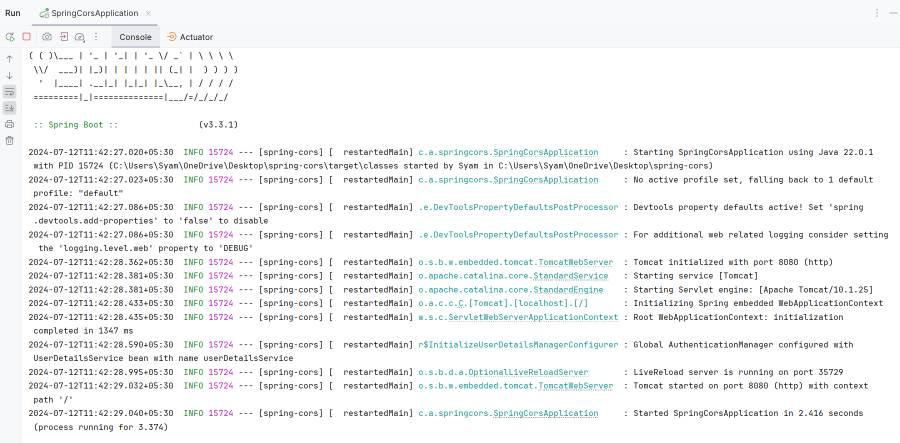
Task: Click the Exit icon in run toolbar
Action: coord(64,37)
